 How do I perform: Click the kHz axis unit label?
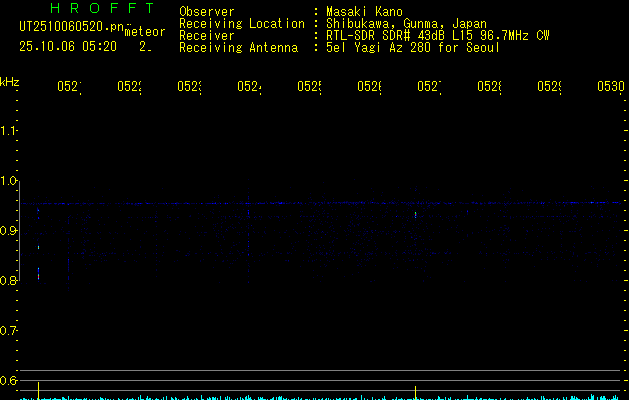coord(10,82)
